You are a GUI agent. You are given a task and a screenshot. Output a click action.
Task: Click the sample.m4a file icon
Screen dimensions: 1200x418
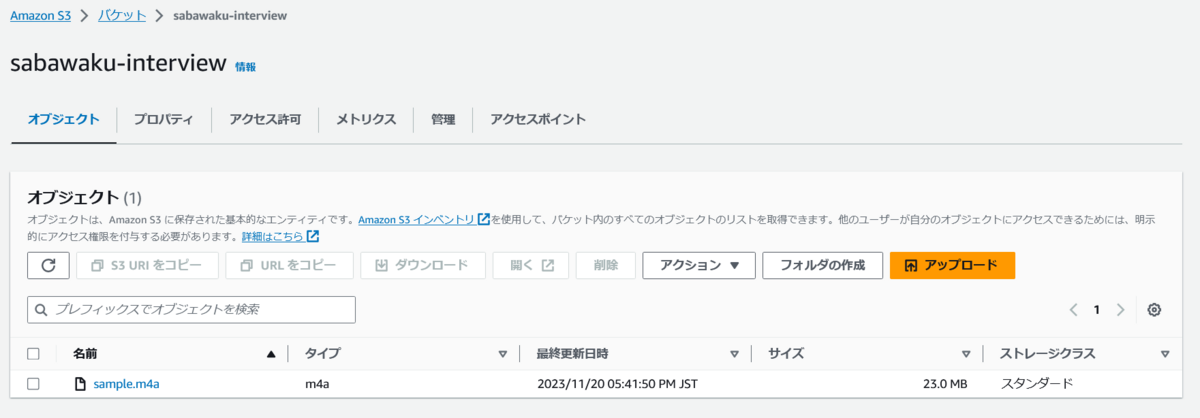point(80,383)
